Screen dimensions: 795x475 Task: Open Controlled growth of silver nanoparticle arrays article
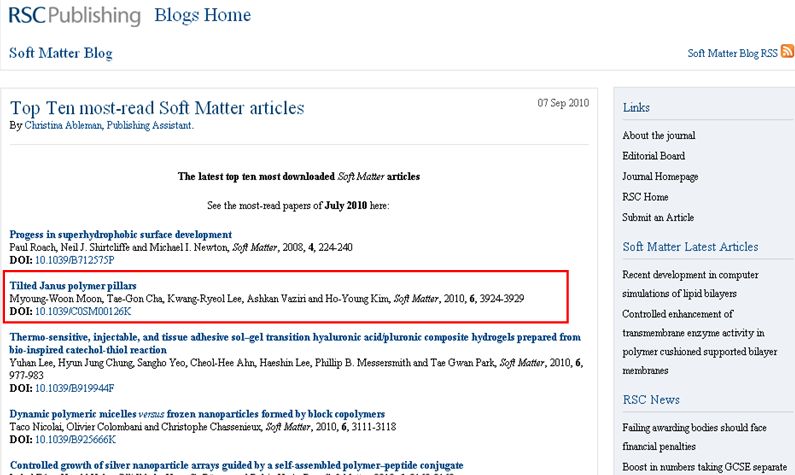(236, 465)
